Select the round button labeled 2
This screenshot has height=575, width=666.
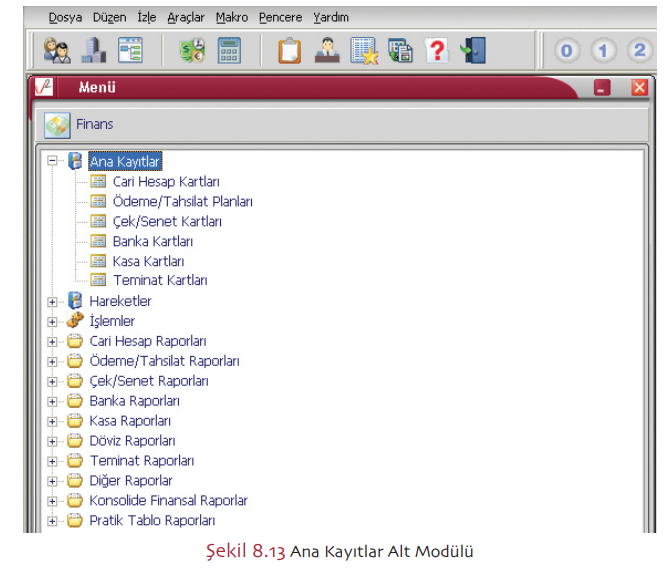(639, 50)
